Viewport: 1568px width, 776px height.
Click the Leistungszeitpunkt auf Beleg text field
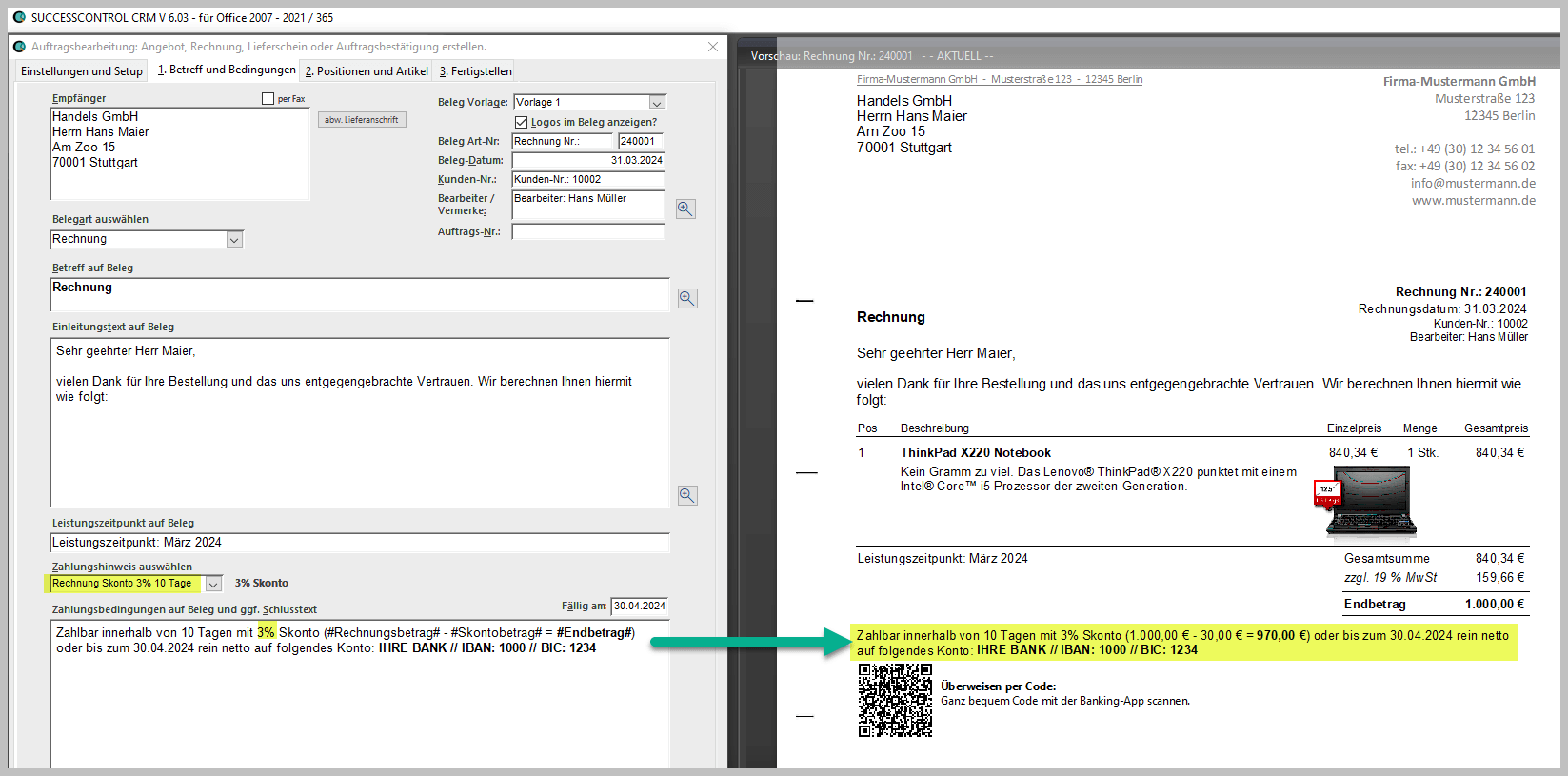359,543
